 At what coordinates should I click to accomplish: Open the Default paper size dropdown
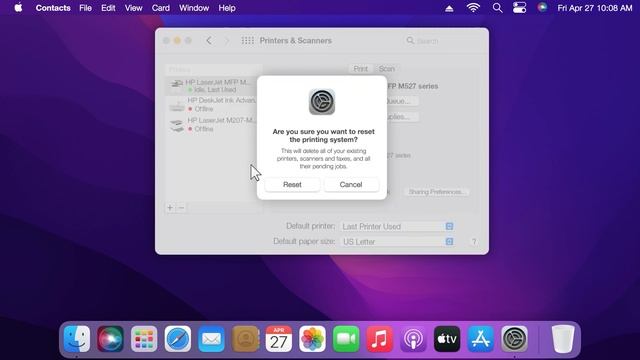pos(397,242)
